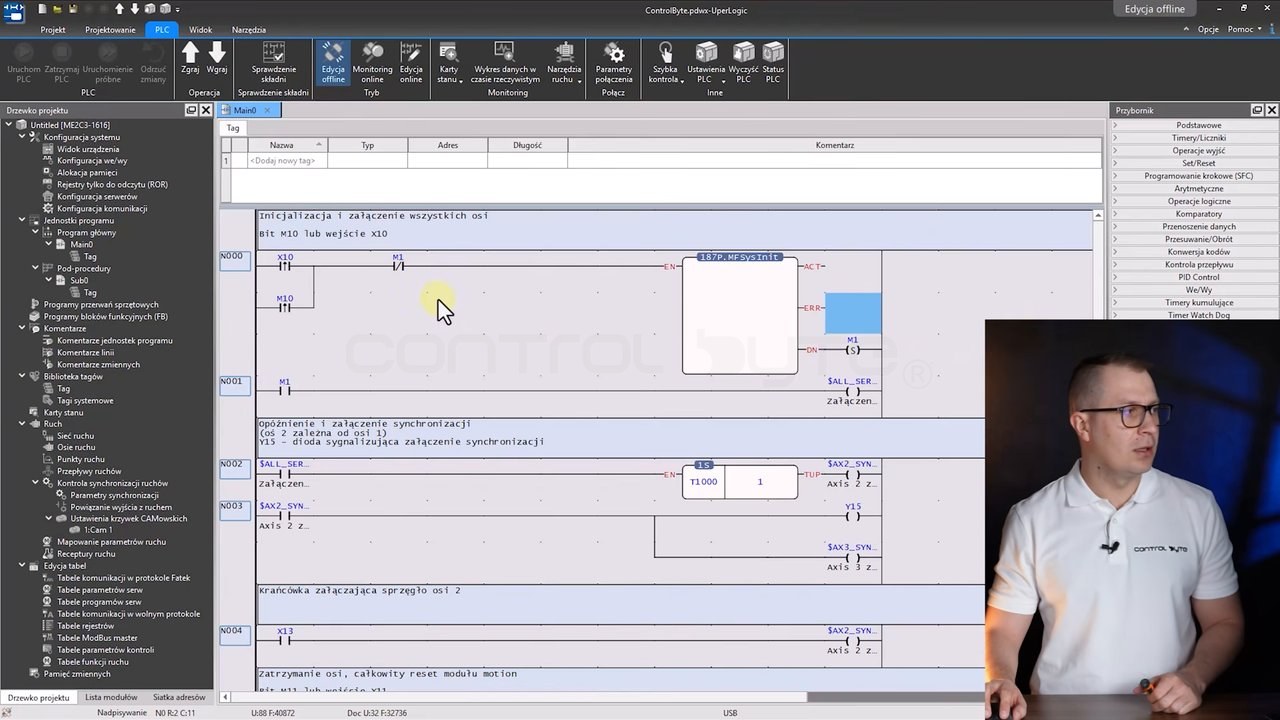The width and height of the screenshot is (1280, 720).
Task: Toggle Edycja online mode button
Action: (x=411, y=62)
